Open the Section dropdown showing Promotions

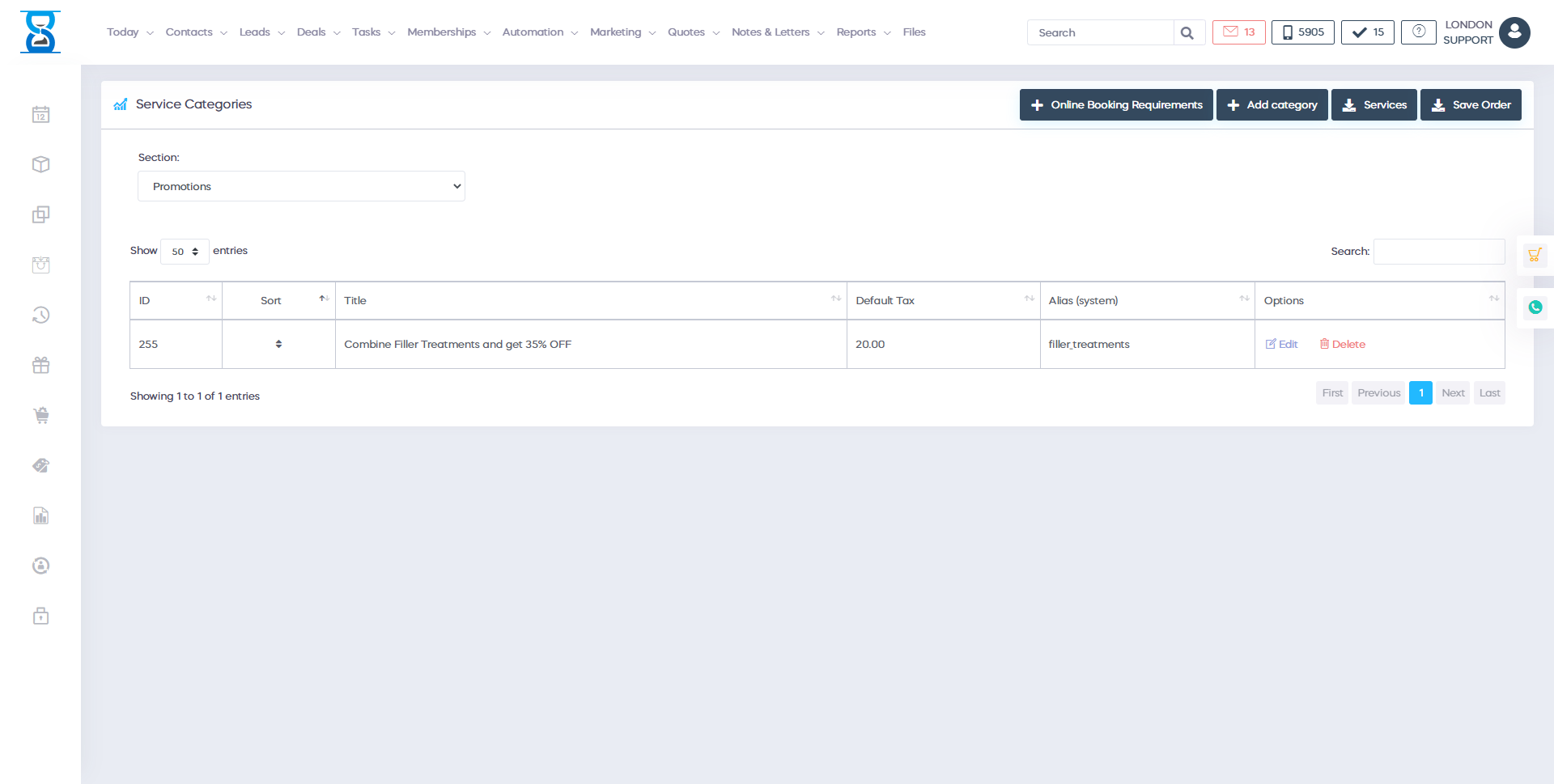pos(301,186)
